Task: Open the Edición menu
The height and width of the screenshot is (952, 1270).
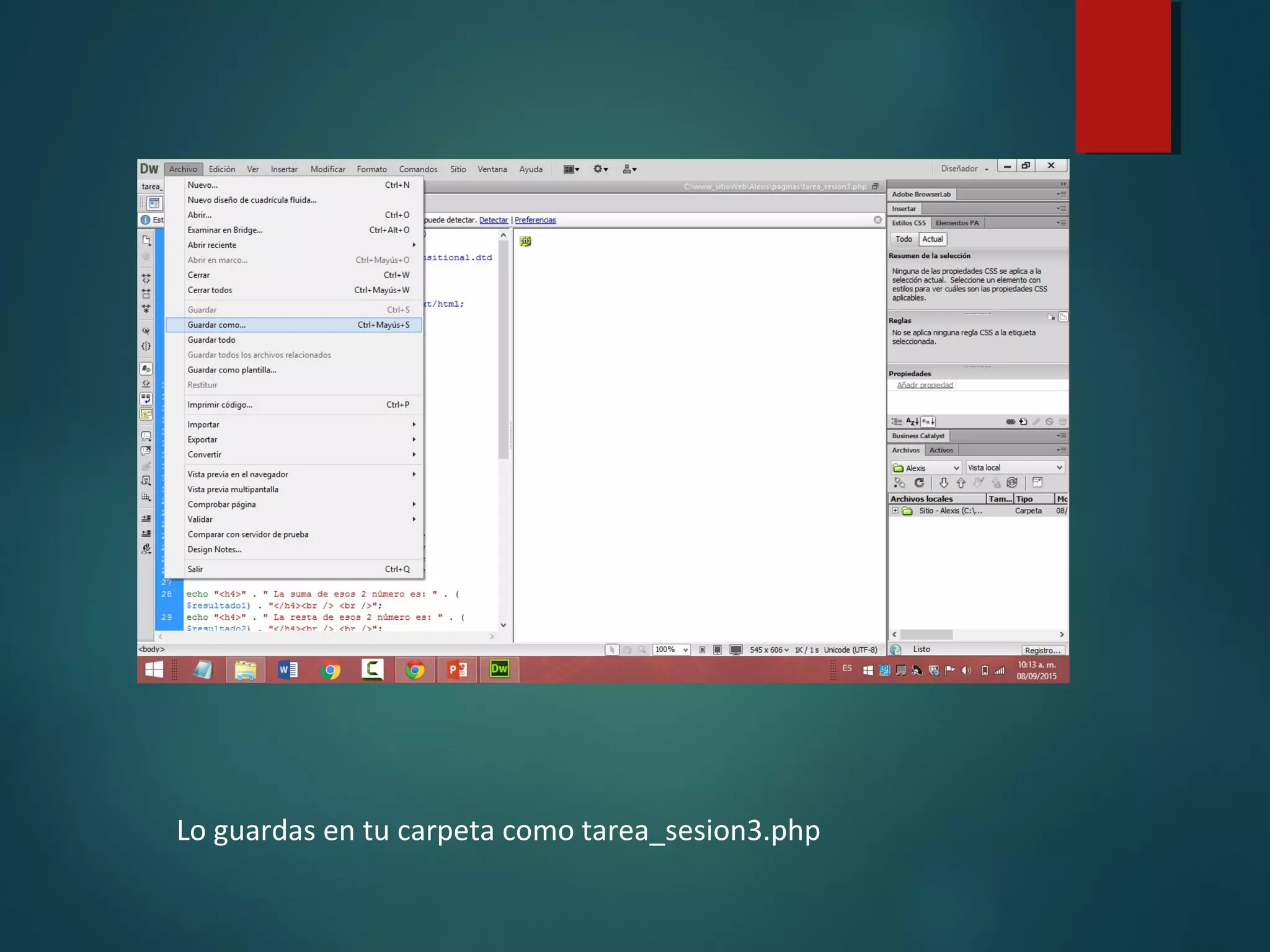Action: pyautogui.click(x=222, y=169)
